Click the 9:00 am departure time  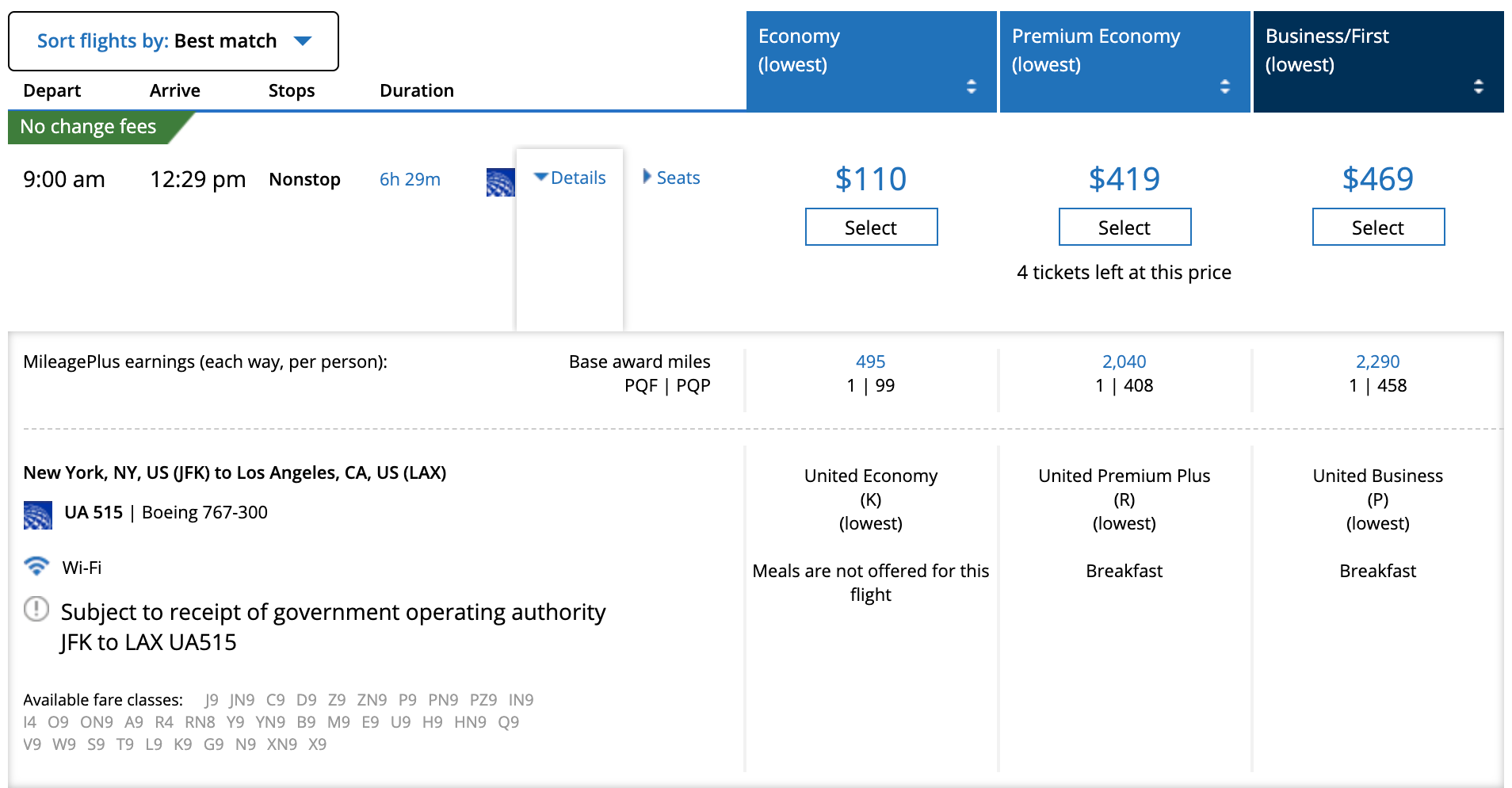click(x=64, y=179)
